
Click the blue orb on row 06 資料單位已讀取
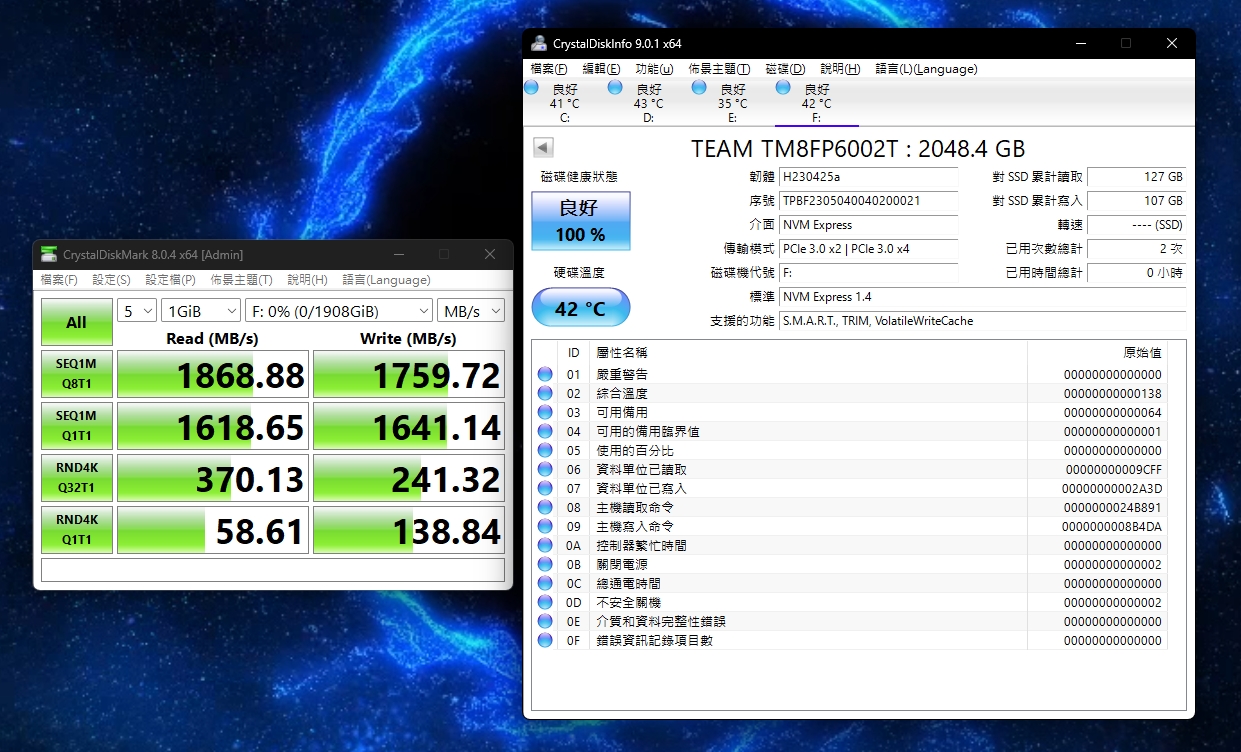tap(545, 469)
